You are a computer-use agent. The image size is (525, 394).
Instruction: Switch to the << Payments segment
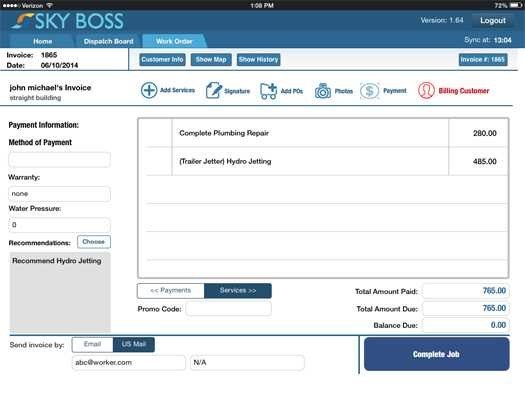(170, 291)
